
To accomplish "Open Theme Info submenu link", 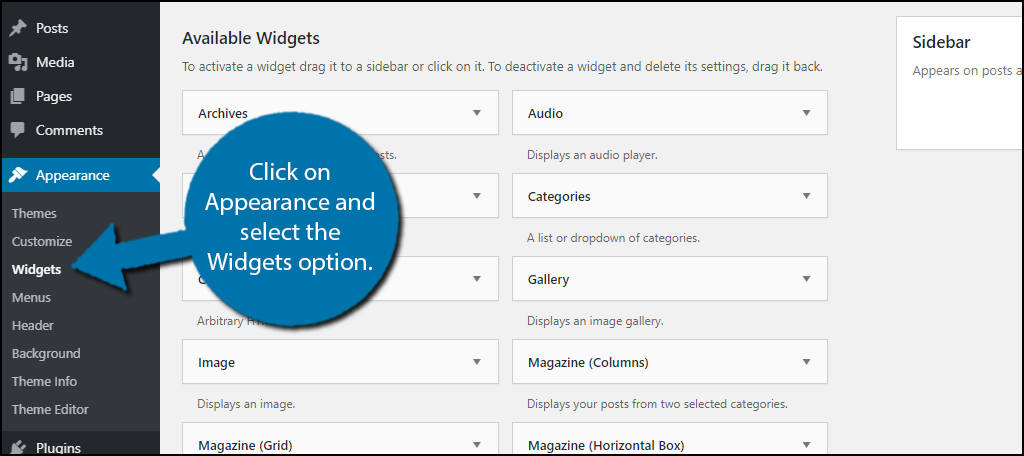I will [44, 382].
